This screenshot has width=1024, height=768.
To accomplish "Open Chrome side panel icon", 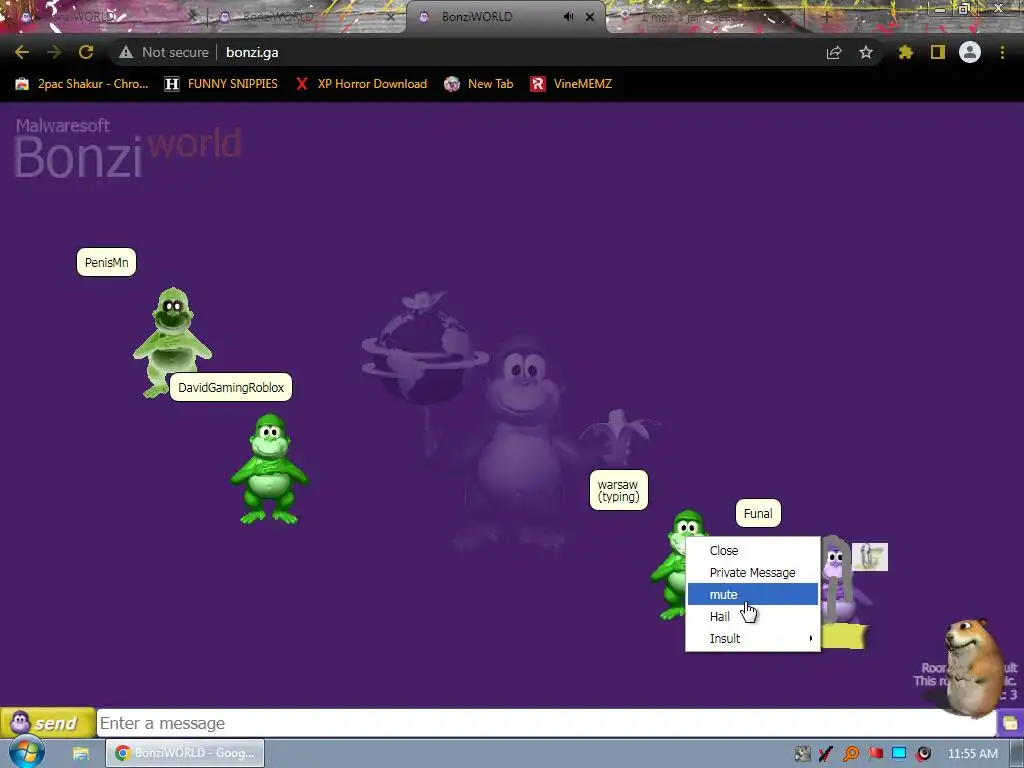I will click(x=938, y=52).
